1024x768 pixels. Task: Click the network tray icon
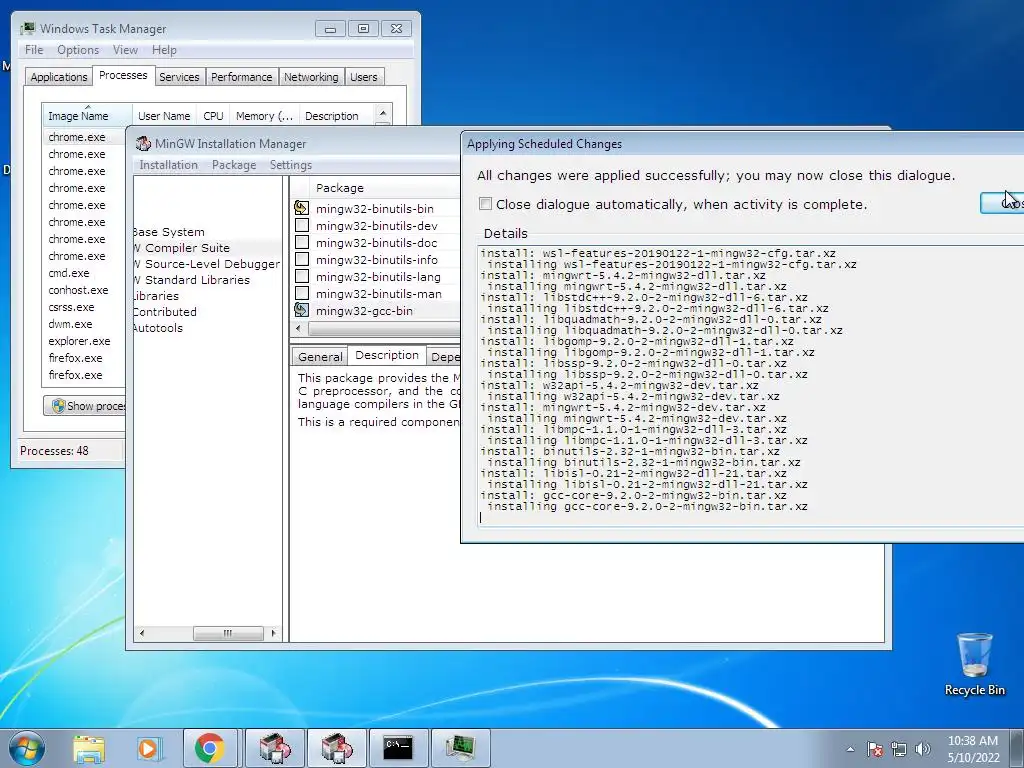(x=899, y=749)
